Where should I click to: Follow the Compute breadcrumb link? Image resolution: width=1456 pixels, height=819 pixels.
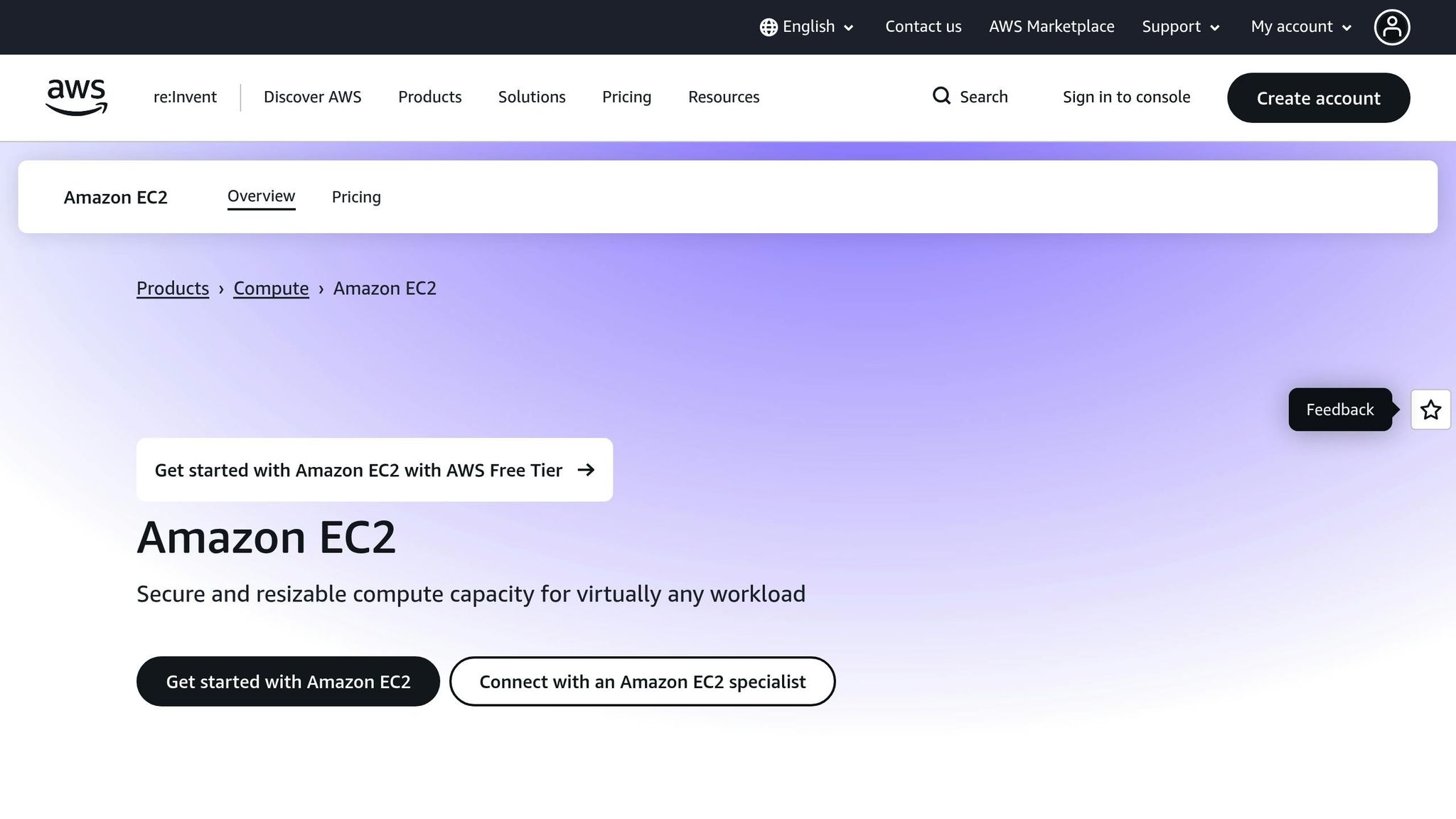271,288
